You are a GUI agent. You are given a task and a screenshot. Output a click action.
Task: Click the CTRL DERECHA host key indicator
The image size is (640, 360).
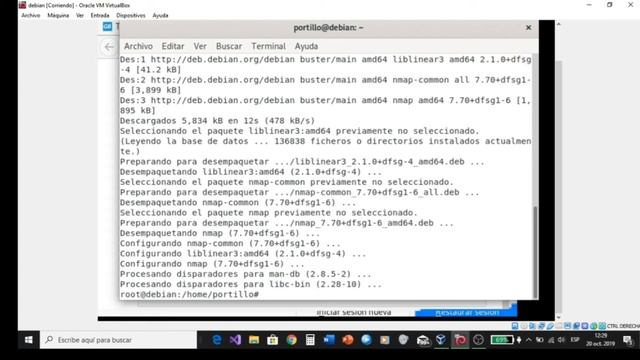tap(623, 326)
